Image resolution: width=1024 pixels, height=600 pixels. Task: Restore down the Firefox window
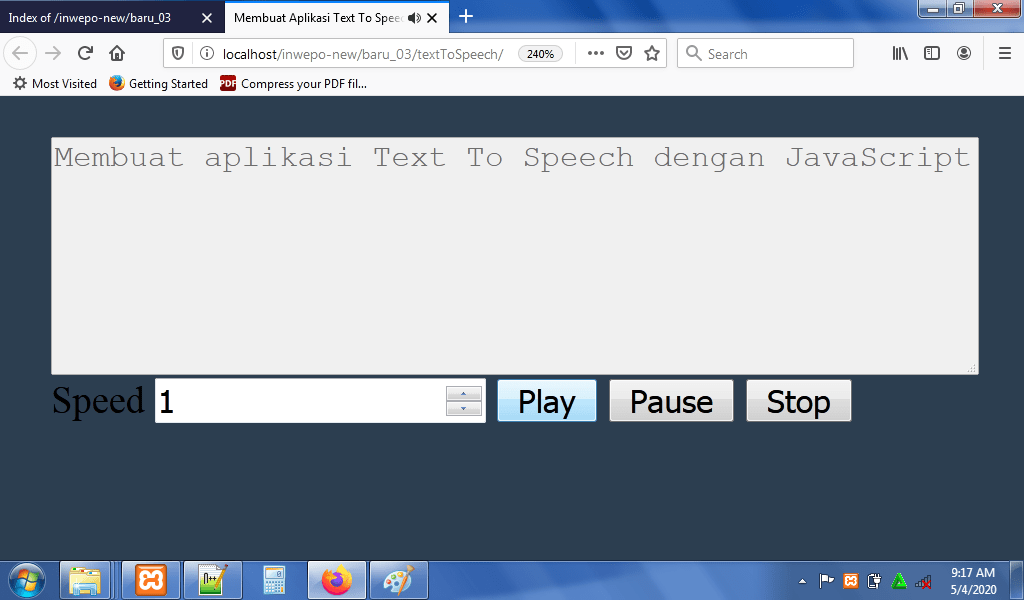coord(959,8)
